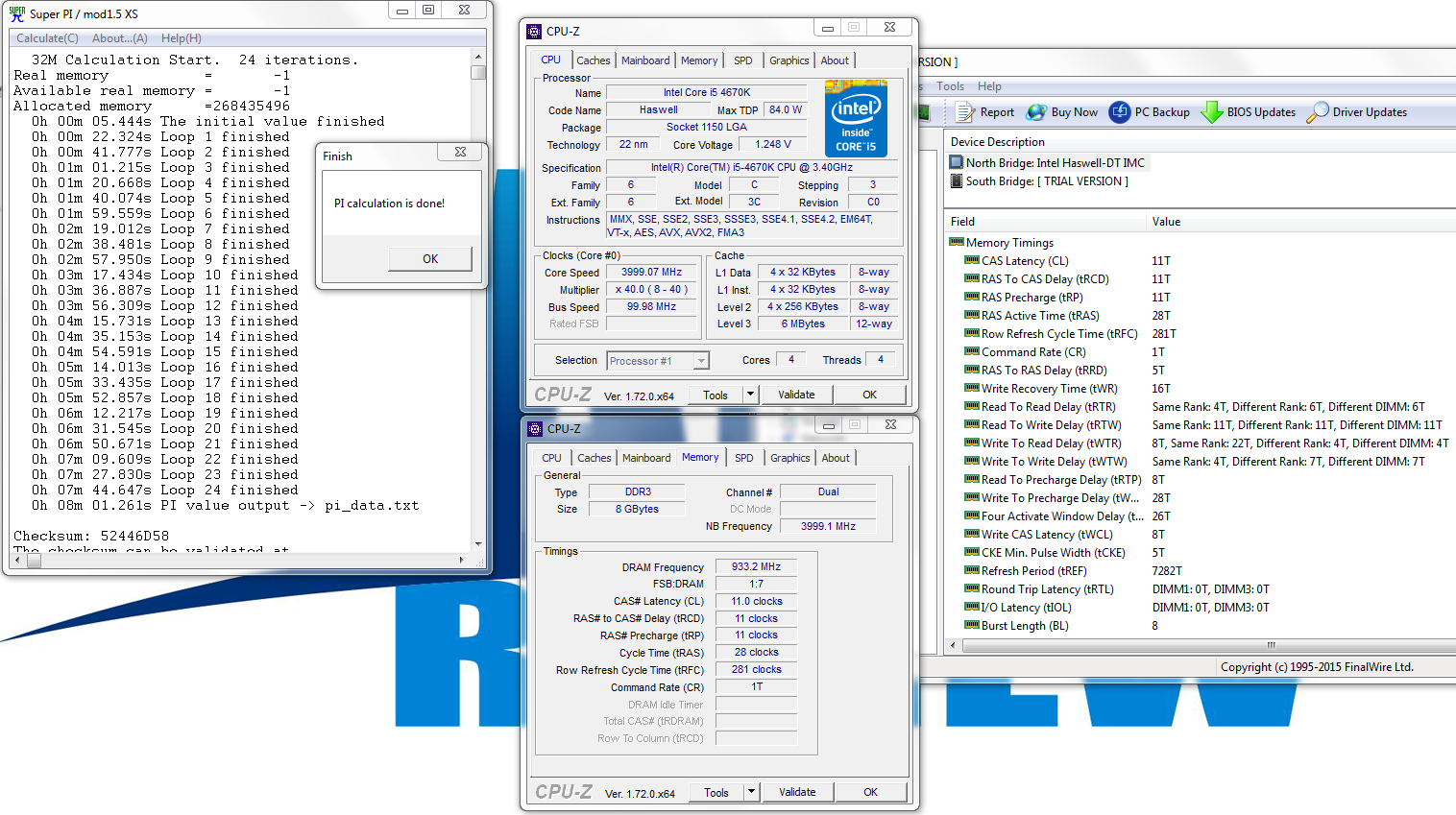Click Tools button in top CPU-Z window
1456x815 pixels.
[x=716, y=395]
